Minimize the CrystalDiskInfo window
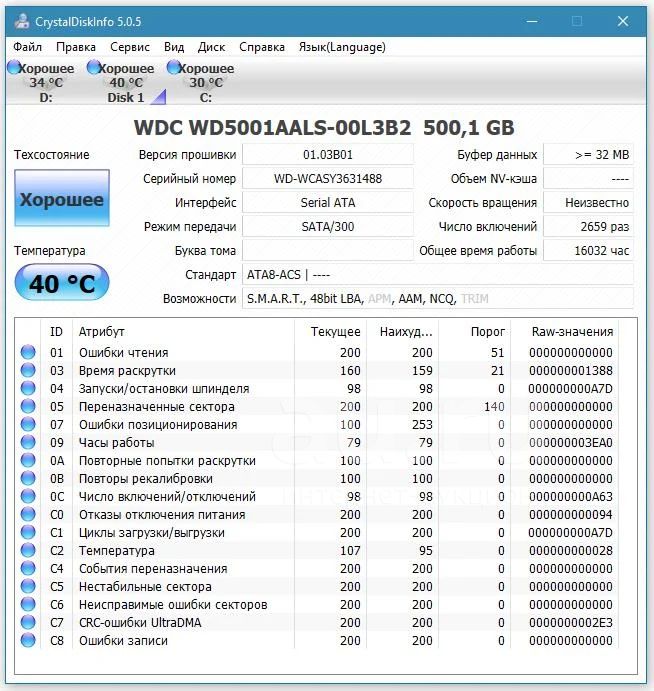The width and height of the screenshot is (654, 691). (x=532, y=21)
